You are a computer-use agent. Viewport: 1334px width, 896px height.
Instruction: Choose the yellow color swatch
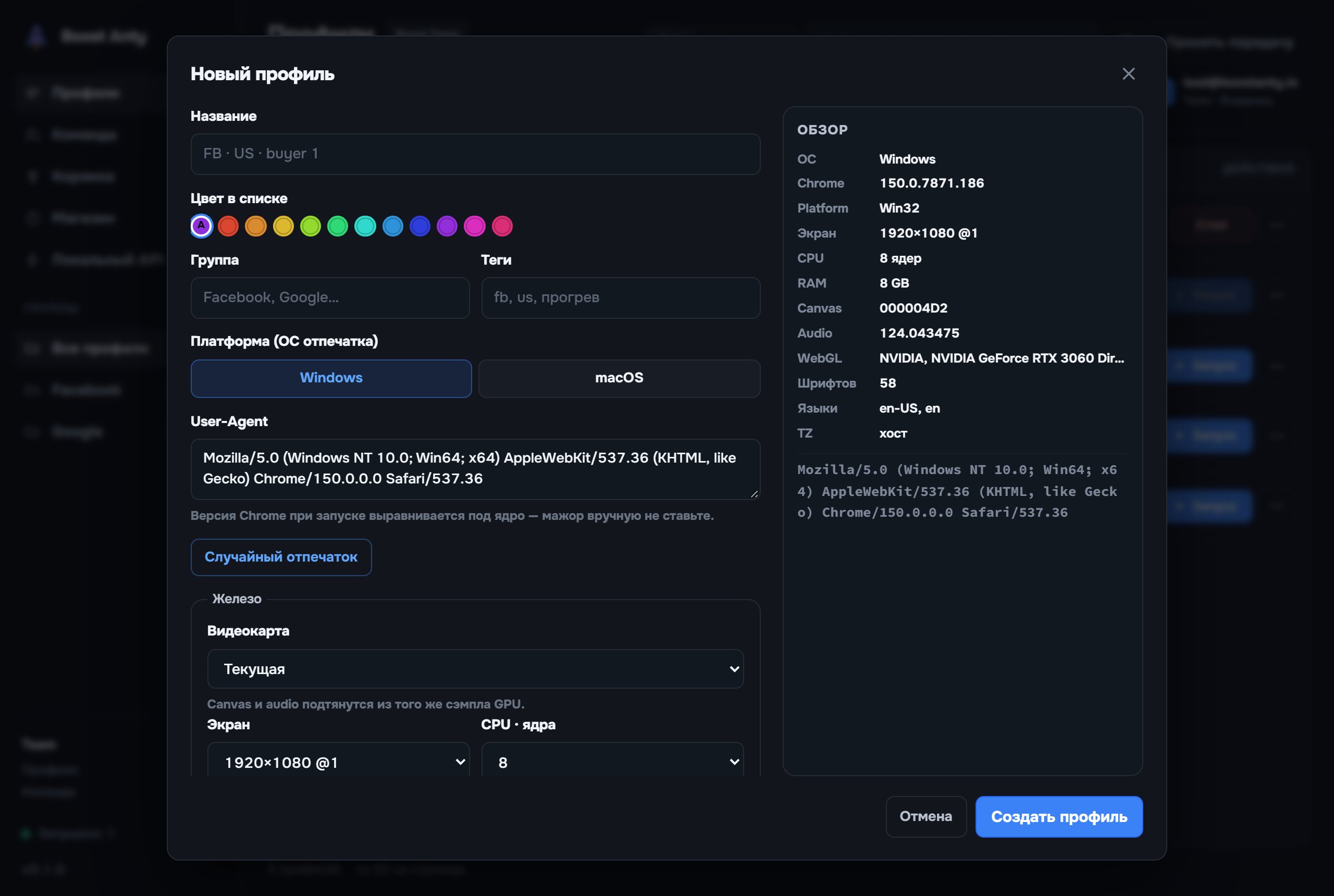coord(283,226)
